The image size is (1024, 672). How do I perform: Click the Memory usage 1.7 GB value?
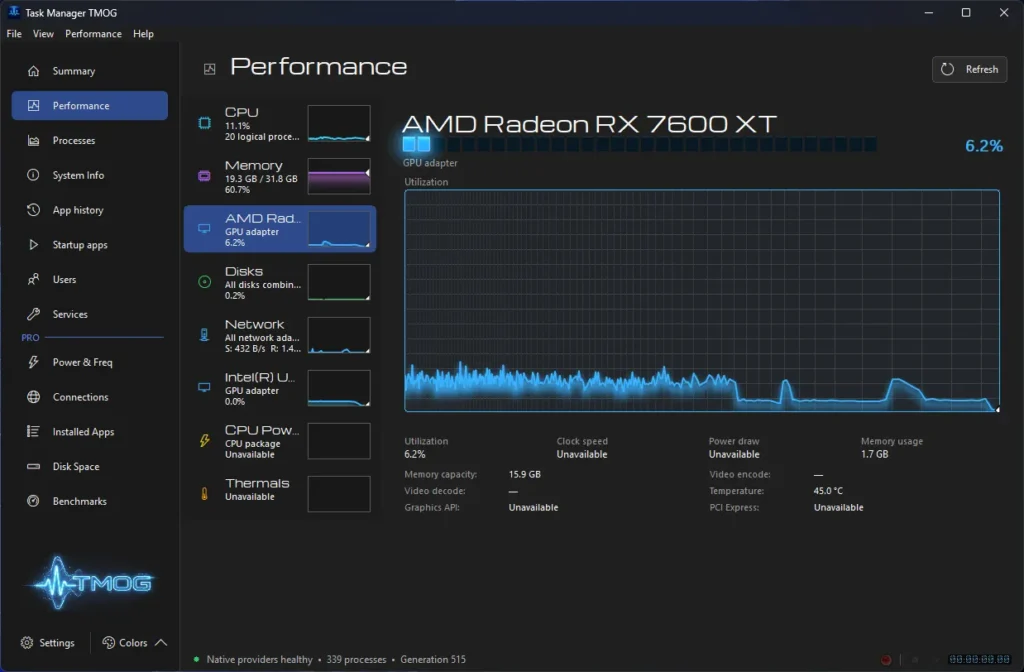point(874,454)
